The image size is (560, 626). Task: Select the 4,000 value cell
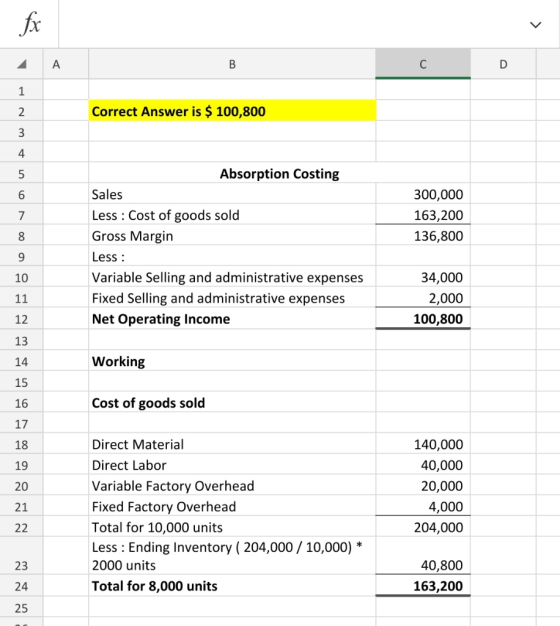click(x=423, y=507)
